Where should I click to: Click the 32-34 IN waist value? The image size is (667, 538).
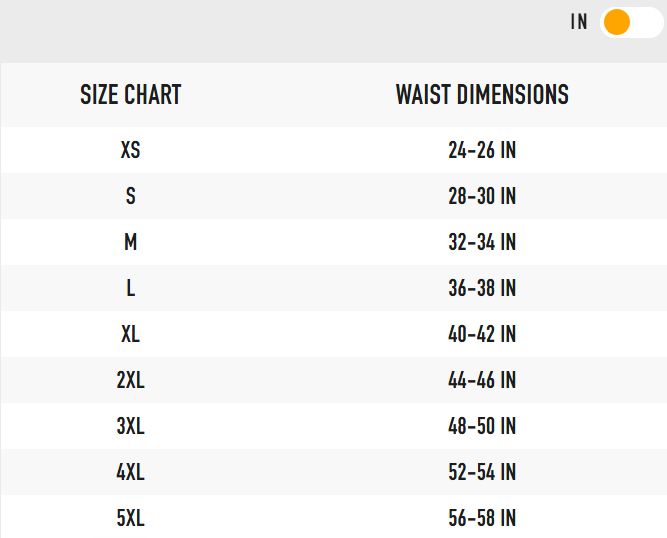482,242
